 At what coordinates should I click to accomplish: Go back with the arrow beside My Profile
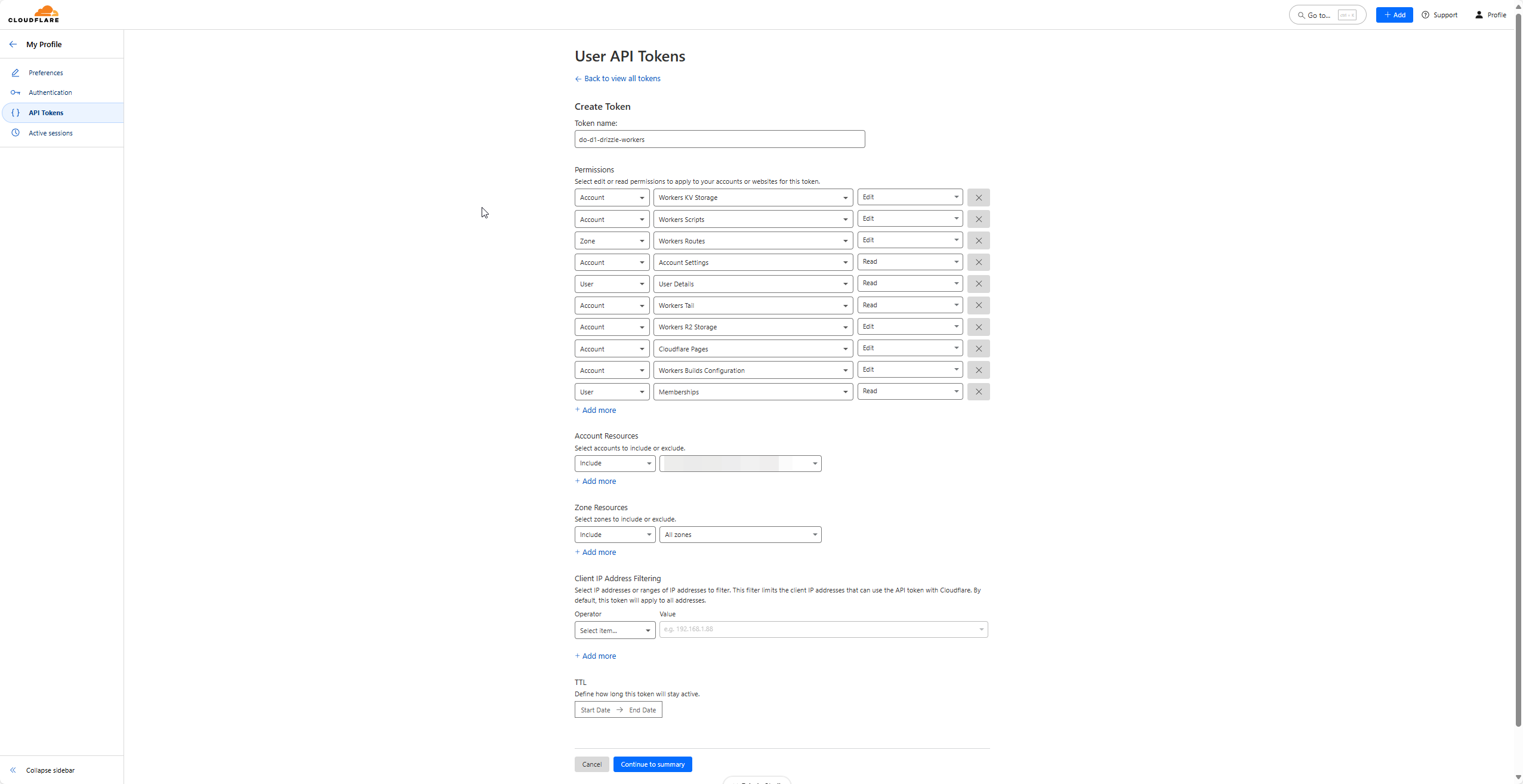coord(14,44)
